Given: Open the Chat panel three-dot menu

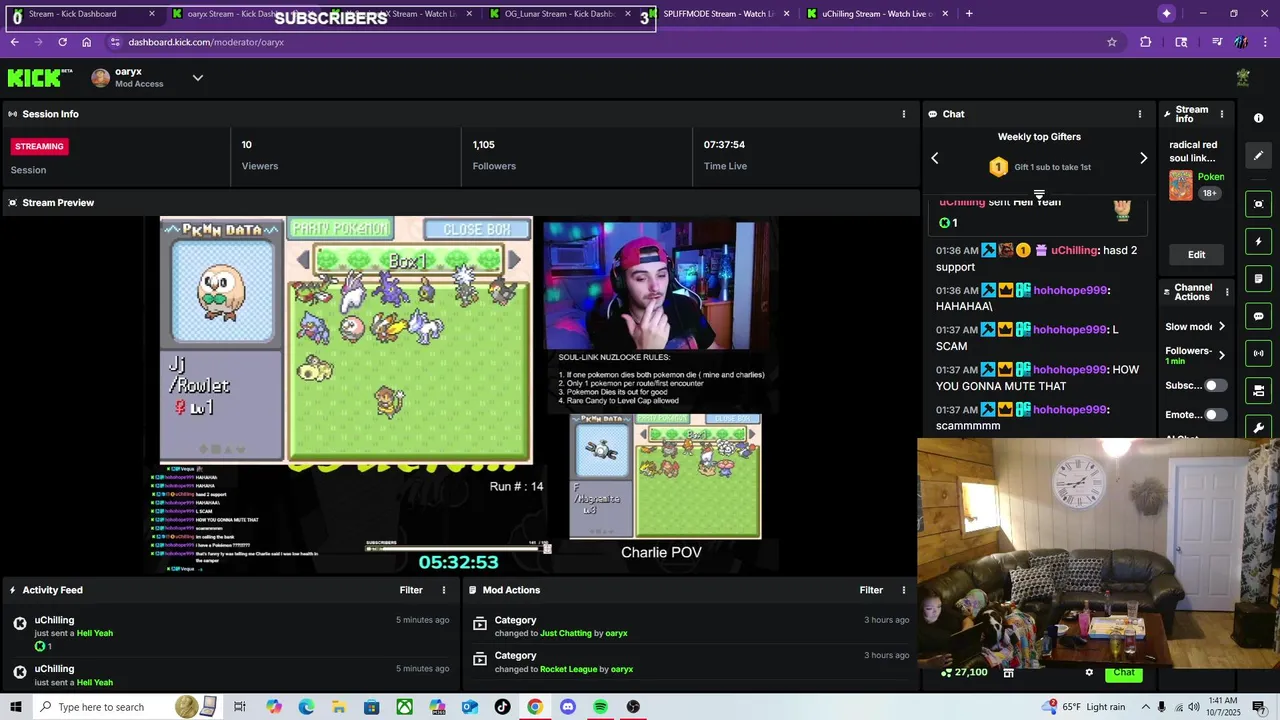Looking at the screenshot, I should (x=1139, y=114).
